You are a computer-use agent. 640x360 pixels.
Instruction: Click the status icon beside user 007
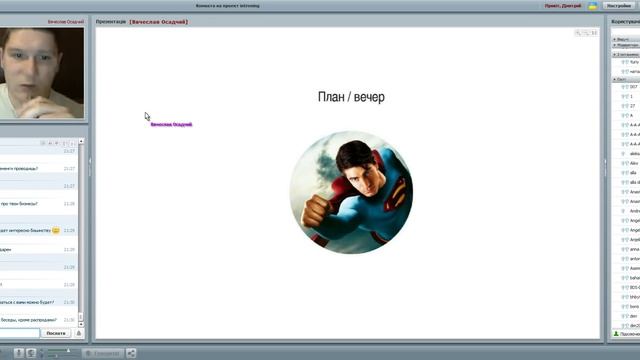pos(625,87)
